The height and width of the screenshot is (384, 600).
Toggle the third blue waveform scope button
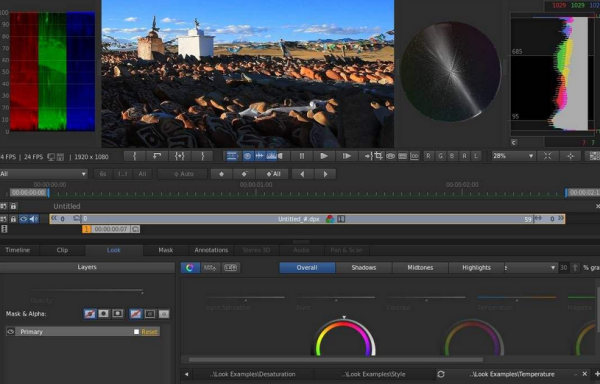(260, 156)
